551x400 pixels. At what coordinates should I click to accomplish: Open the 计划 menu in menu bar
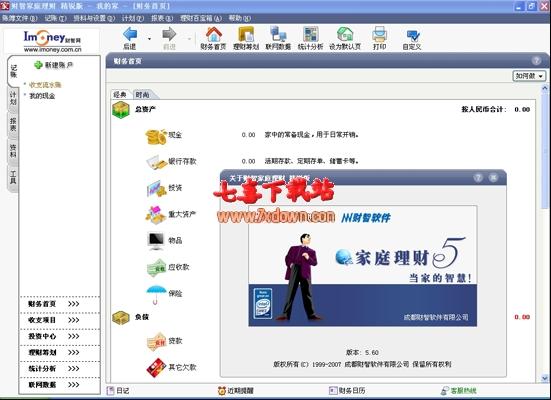[x=133, y=18]
